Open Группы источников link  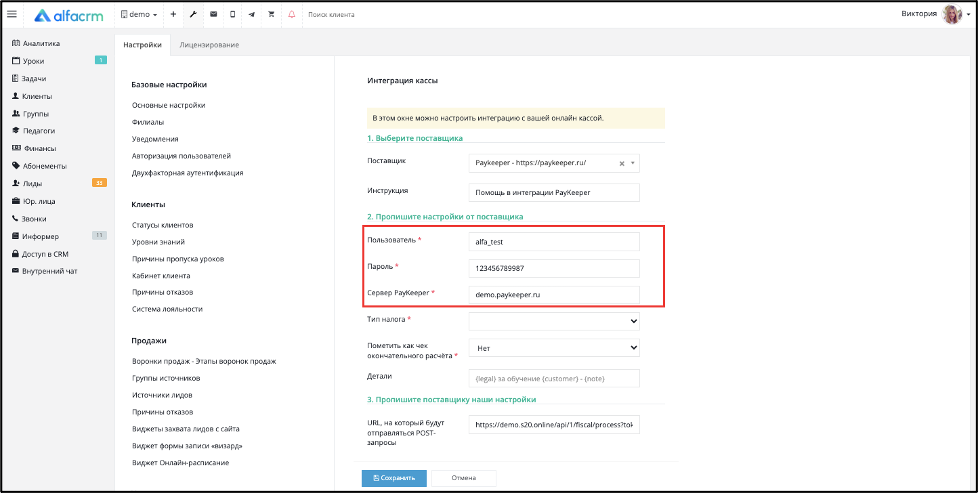pyautogui.click(x=166, y=378)
